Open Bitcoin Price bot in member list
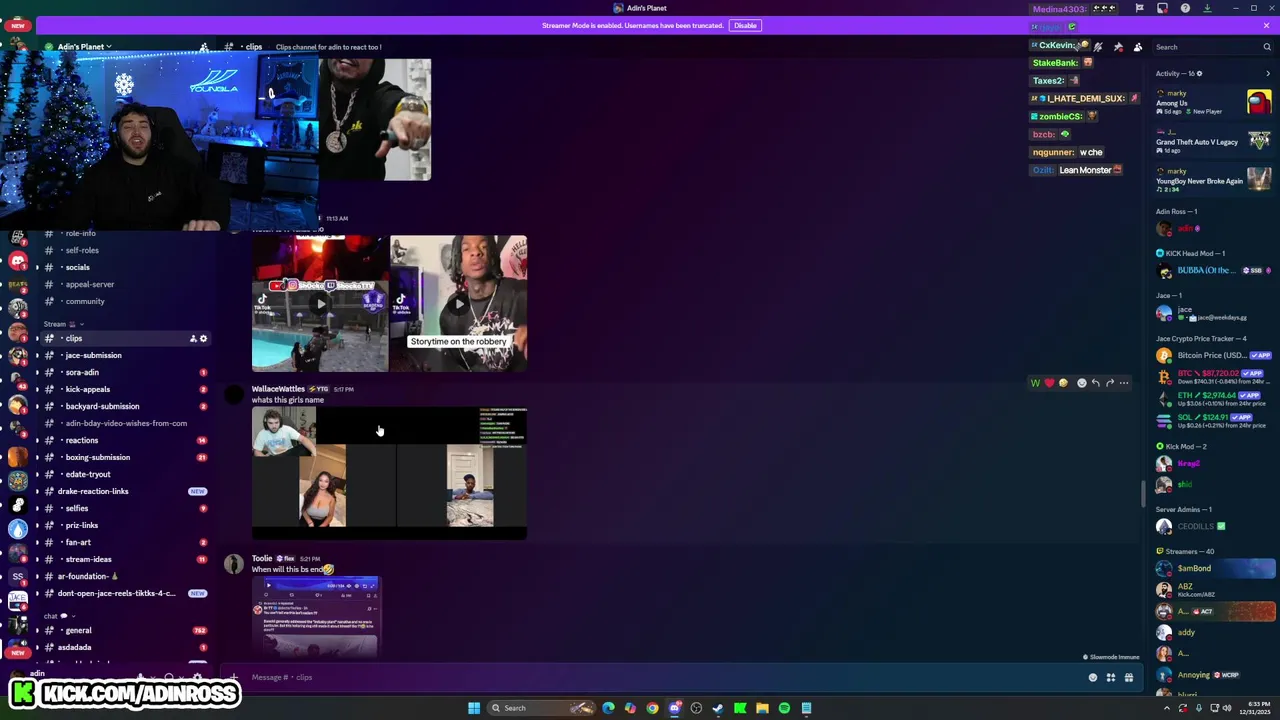Viewport: 1280px width, 720px height. tap(1215, 355)
